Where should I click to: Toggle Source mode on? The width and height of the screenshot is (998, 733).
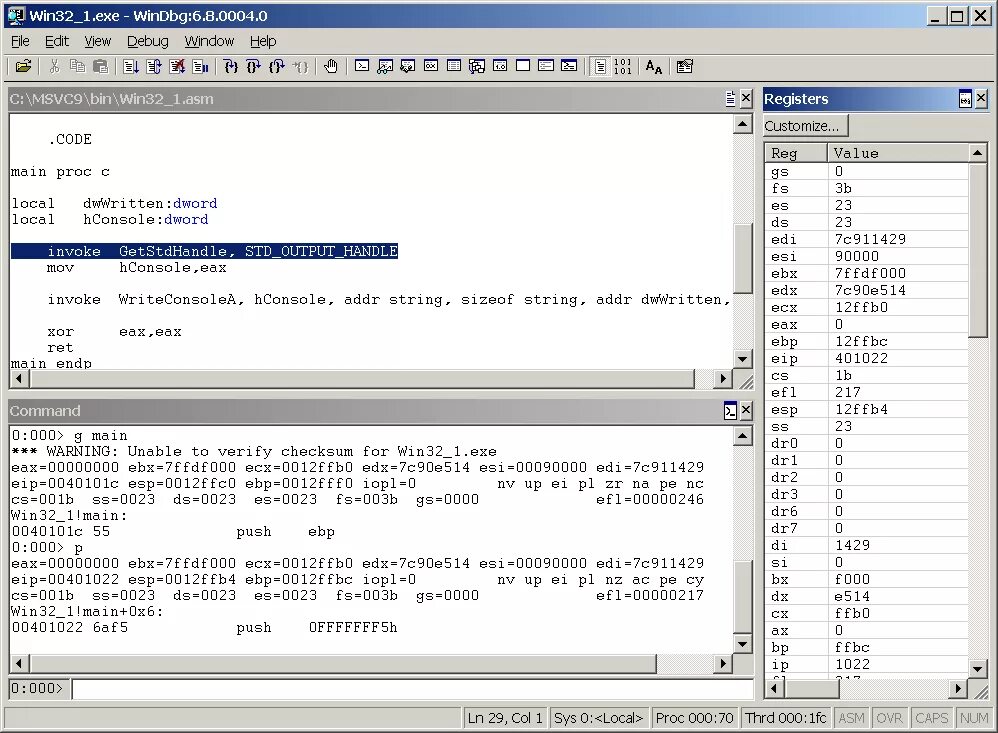pos(600,66)
